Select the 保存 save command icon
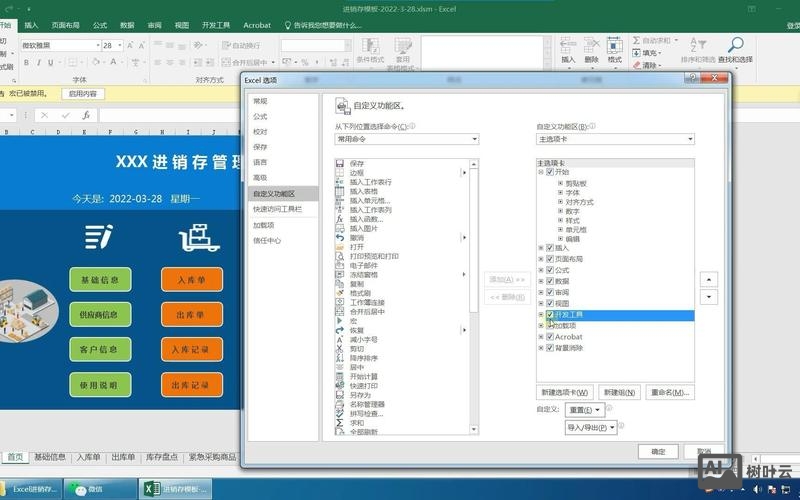Image resolution: width=800 pixels, height=500 pixels. [x=340, y=163]
